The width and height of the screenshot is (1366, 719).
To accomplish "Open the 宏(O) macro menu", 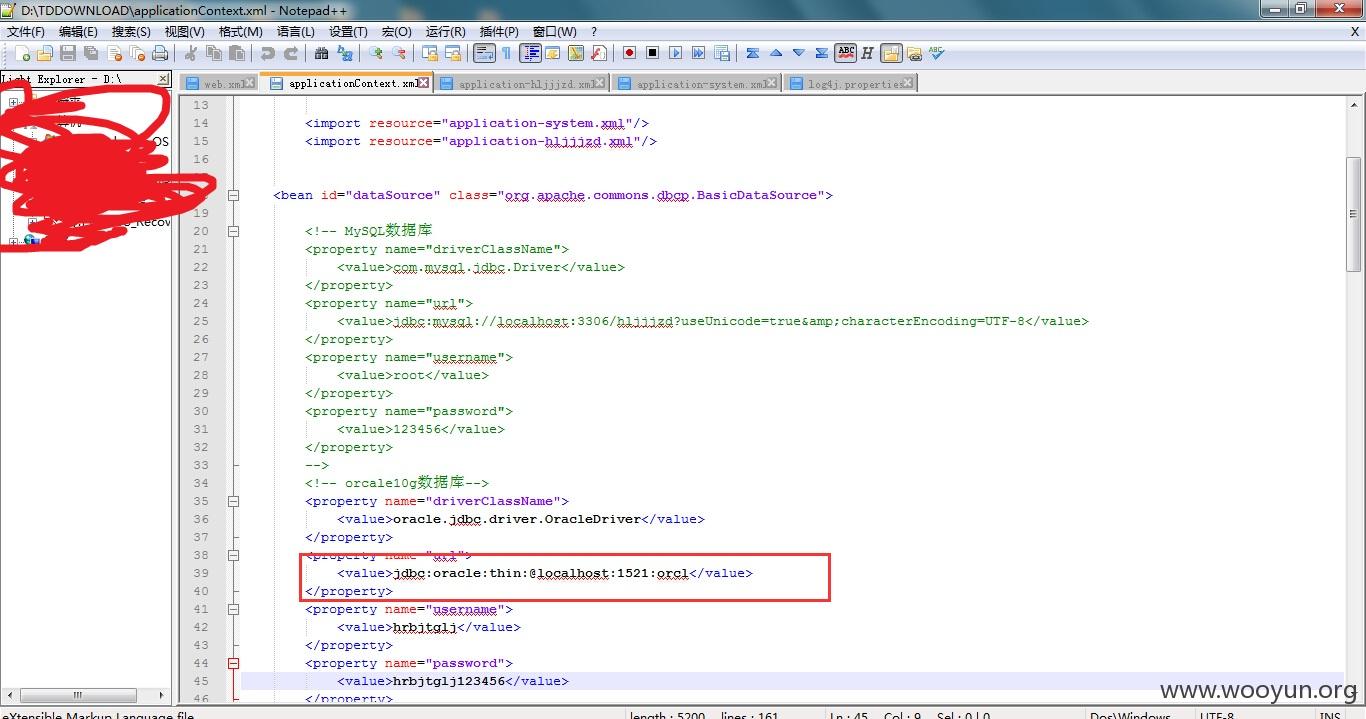I will (397, 32).
